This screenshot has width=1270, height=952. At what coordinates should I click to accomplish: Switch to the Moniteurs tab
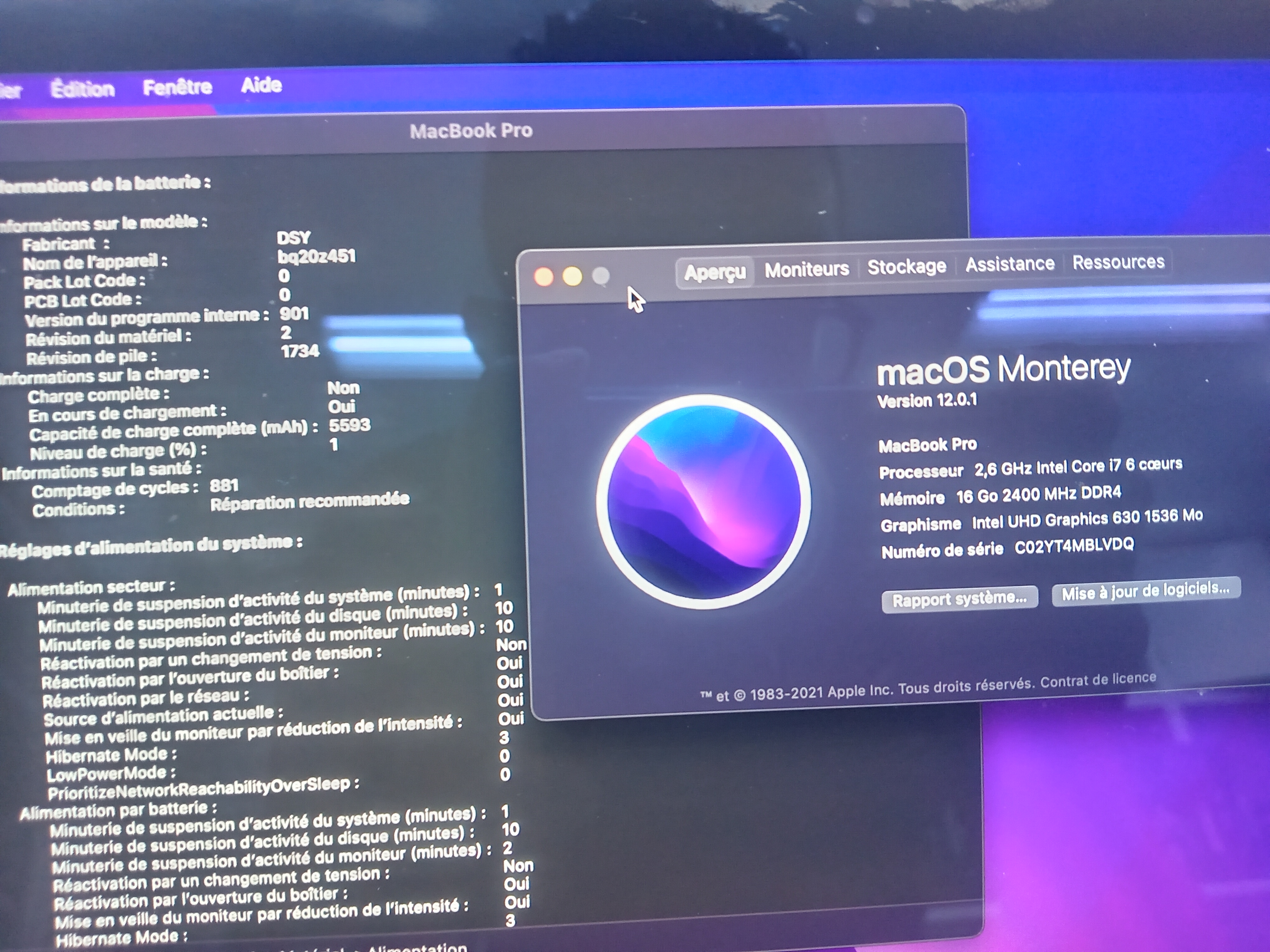(x=807, y=268)
